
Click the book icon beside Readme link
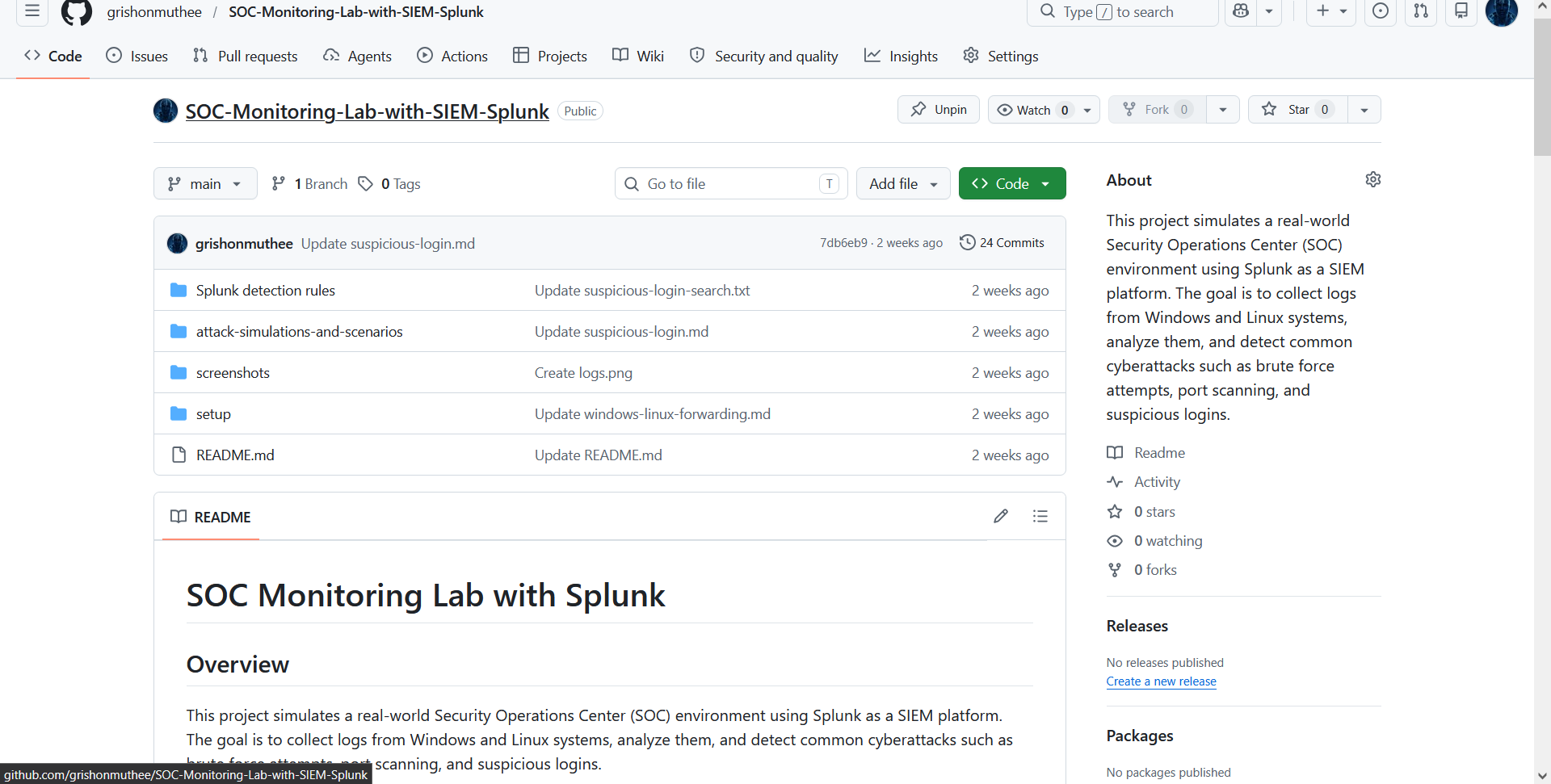(1115, 453)
